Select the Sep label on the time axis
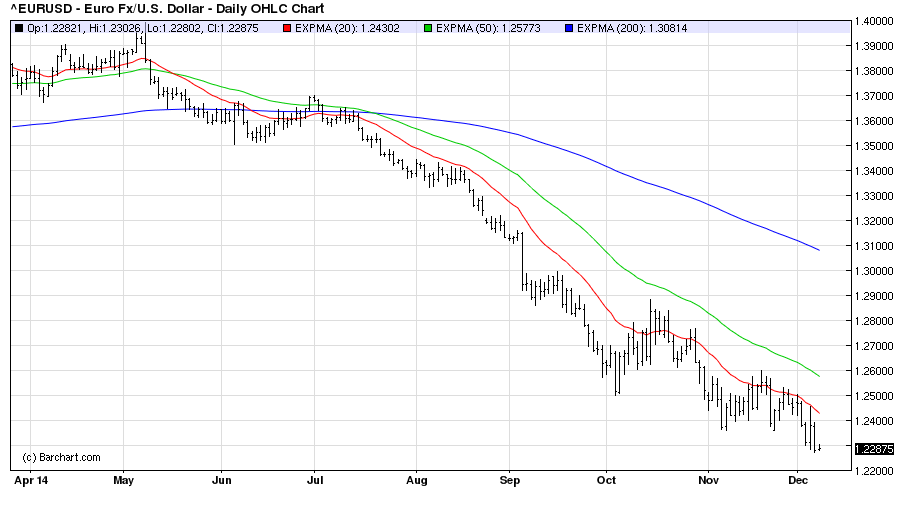The height and width of the screenshot is (511, 900). [x=510, y=480]
